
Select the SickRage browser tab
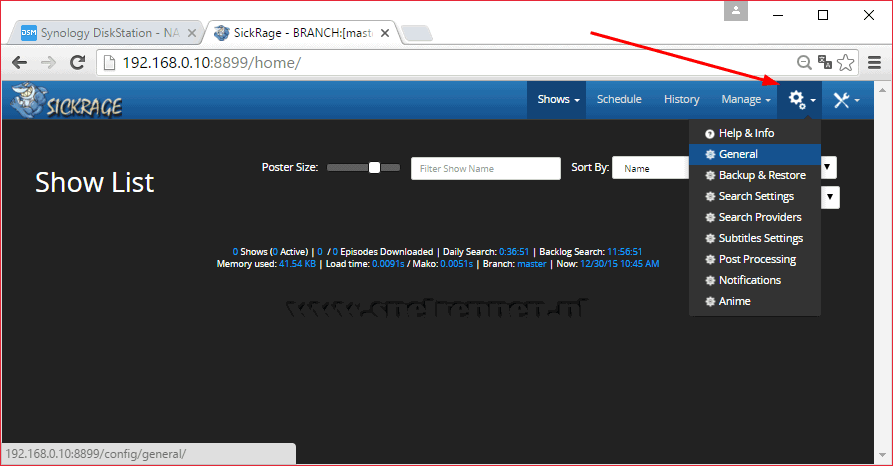301,33
